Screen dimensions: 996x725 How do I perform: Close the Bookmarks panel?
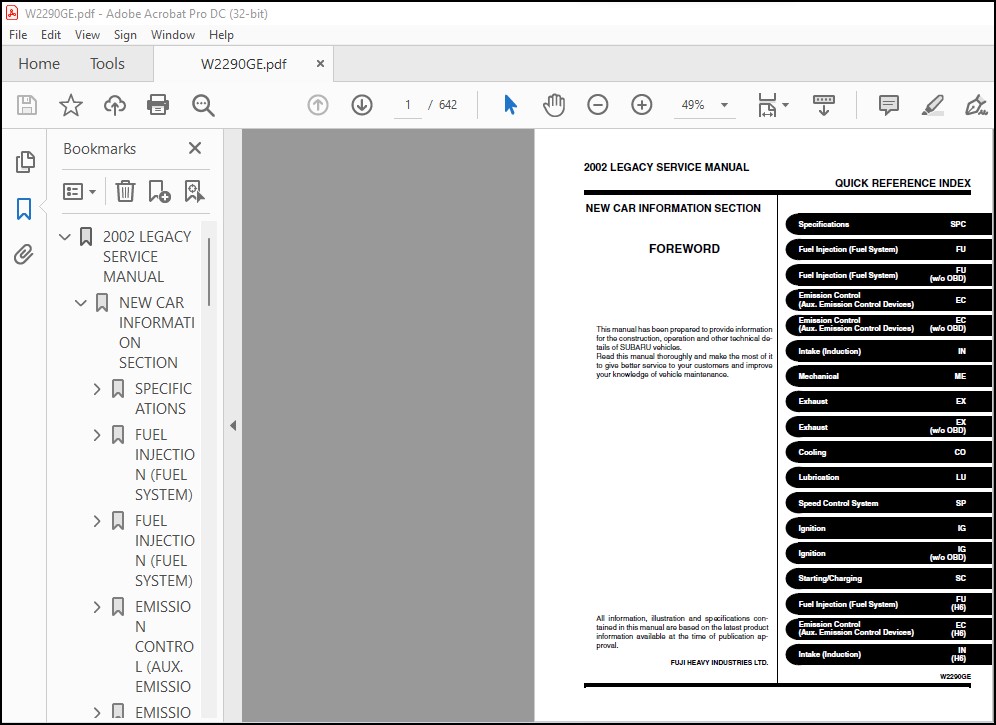195,148
